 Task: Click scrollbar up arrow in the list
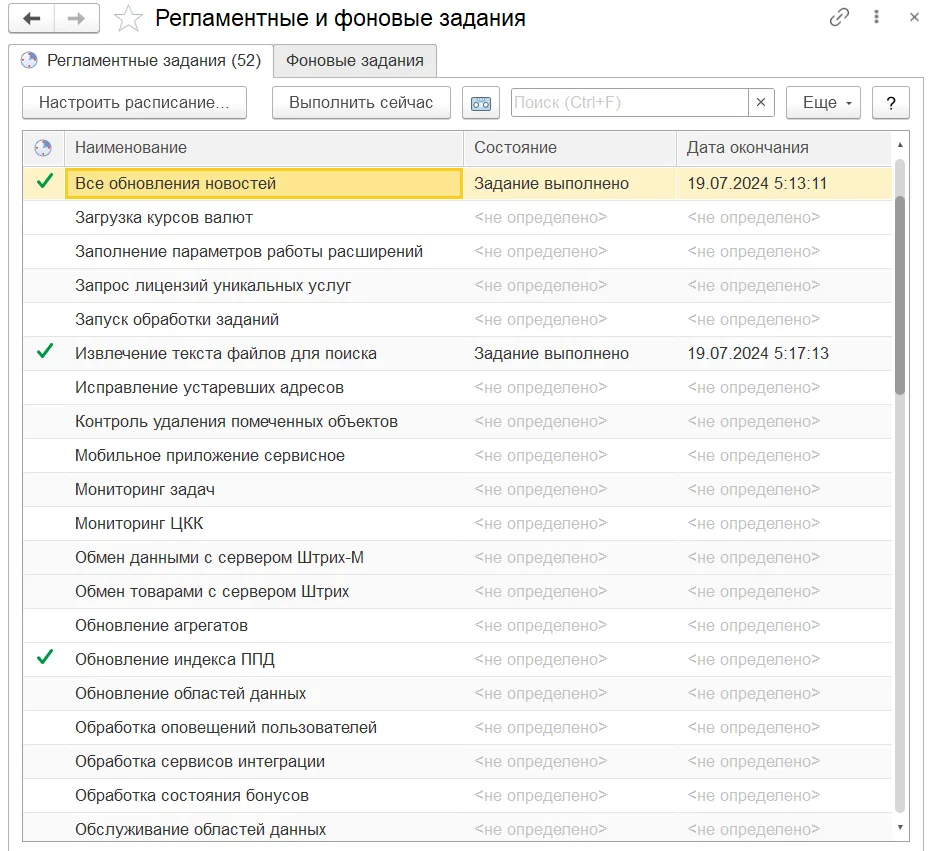(900, 145)
